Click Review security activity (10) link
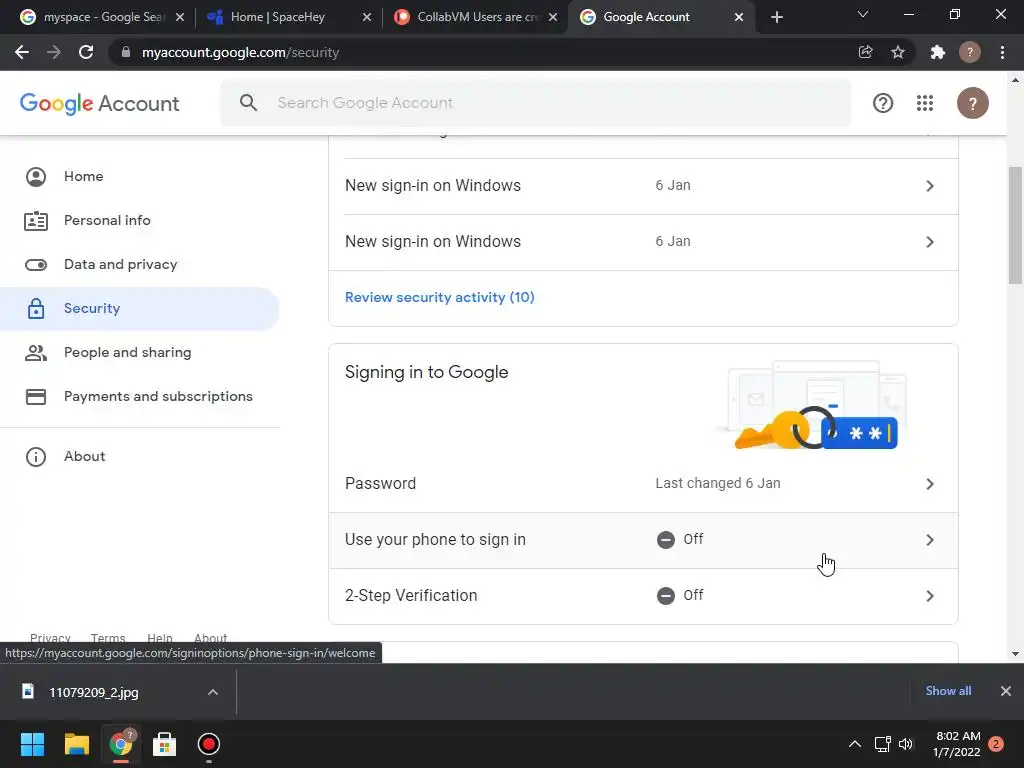Screen dimensions: 1024x768 tap(440, 297)
